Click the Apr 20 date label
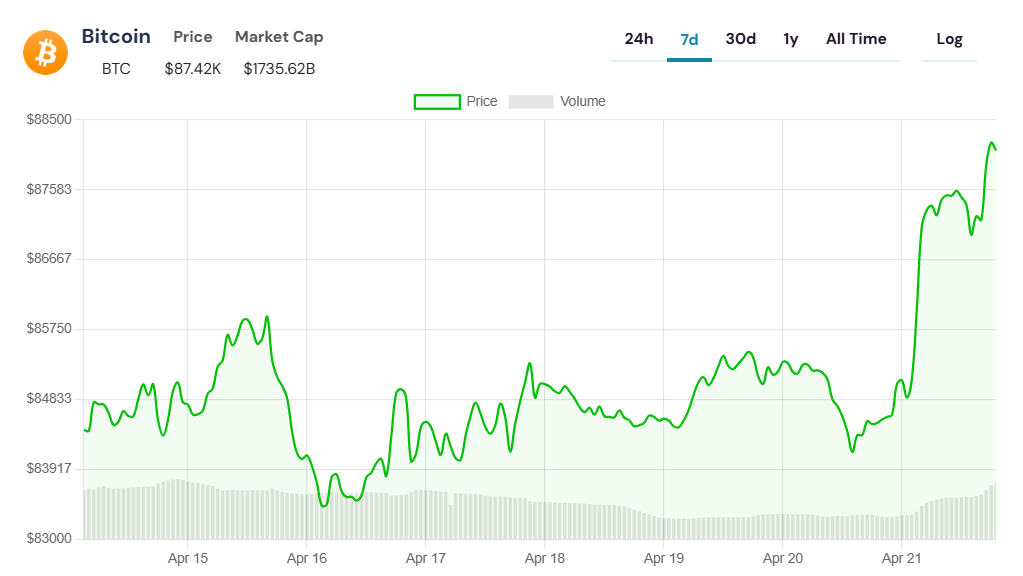 pyautogui.click(x=783, y=558)
